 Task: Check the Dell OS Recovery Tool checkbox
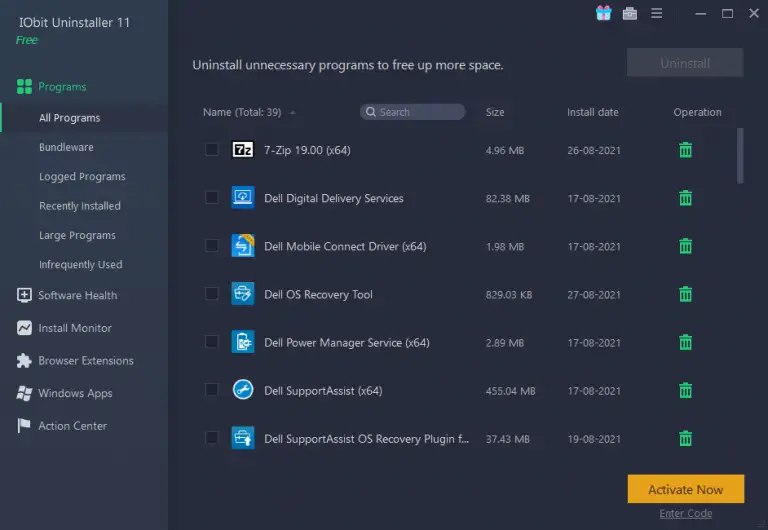[212, 293]
